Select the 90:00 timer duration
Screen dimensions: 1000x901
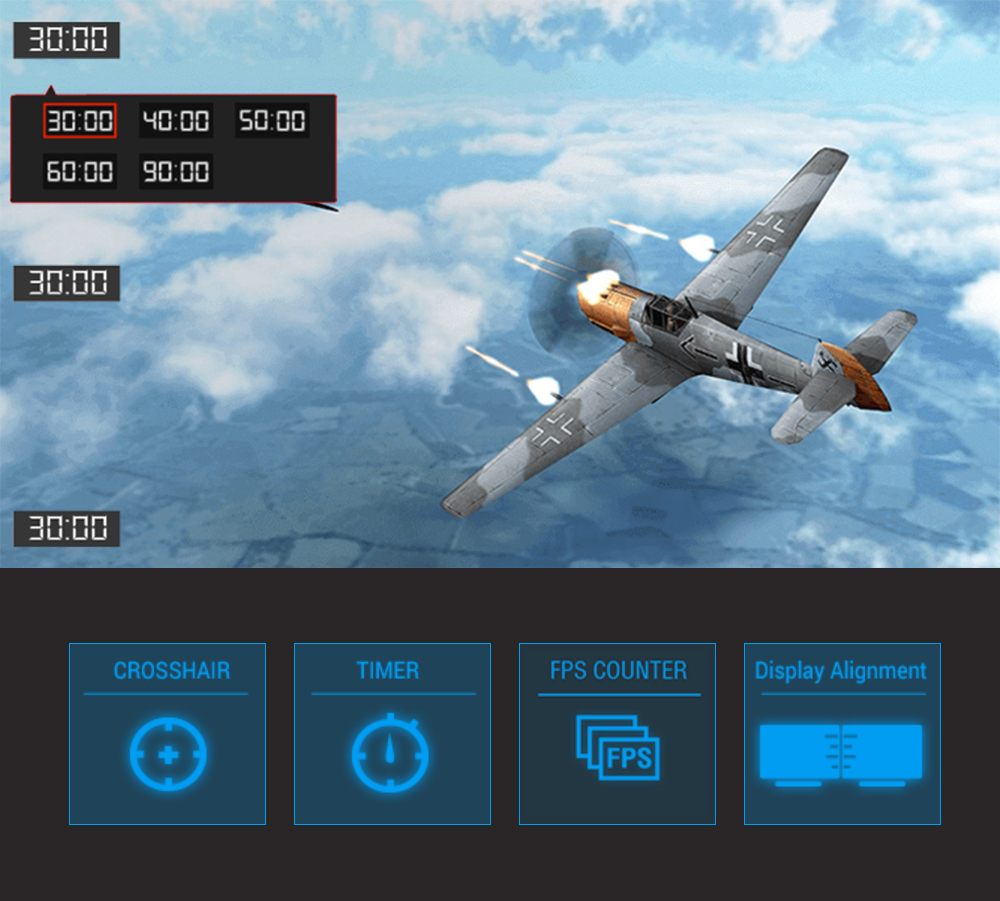pos(176,172)
